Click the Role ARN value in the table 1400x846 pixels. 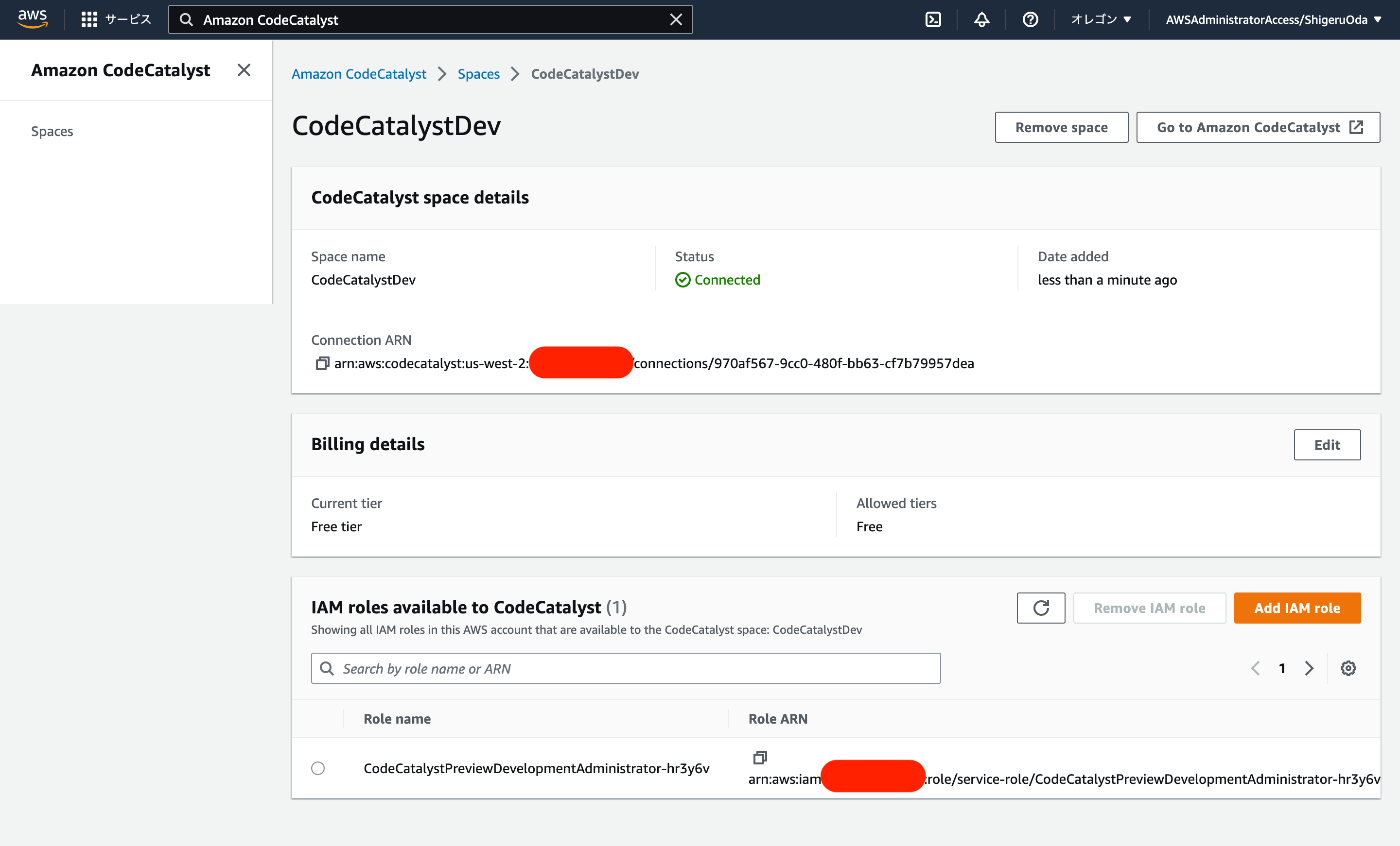click(x=1064, y=778)
